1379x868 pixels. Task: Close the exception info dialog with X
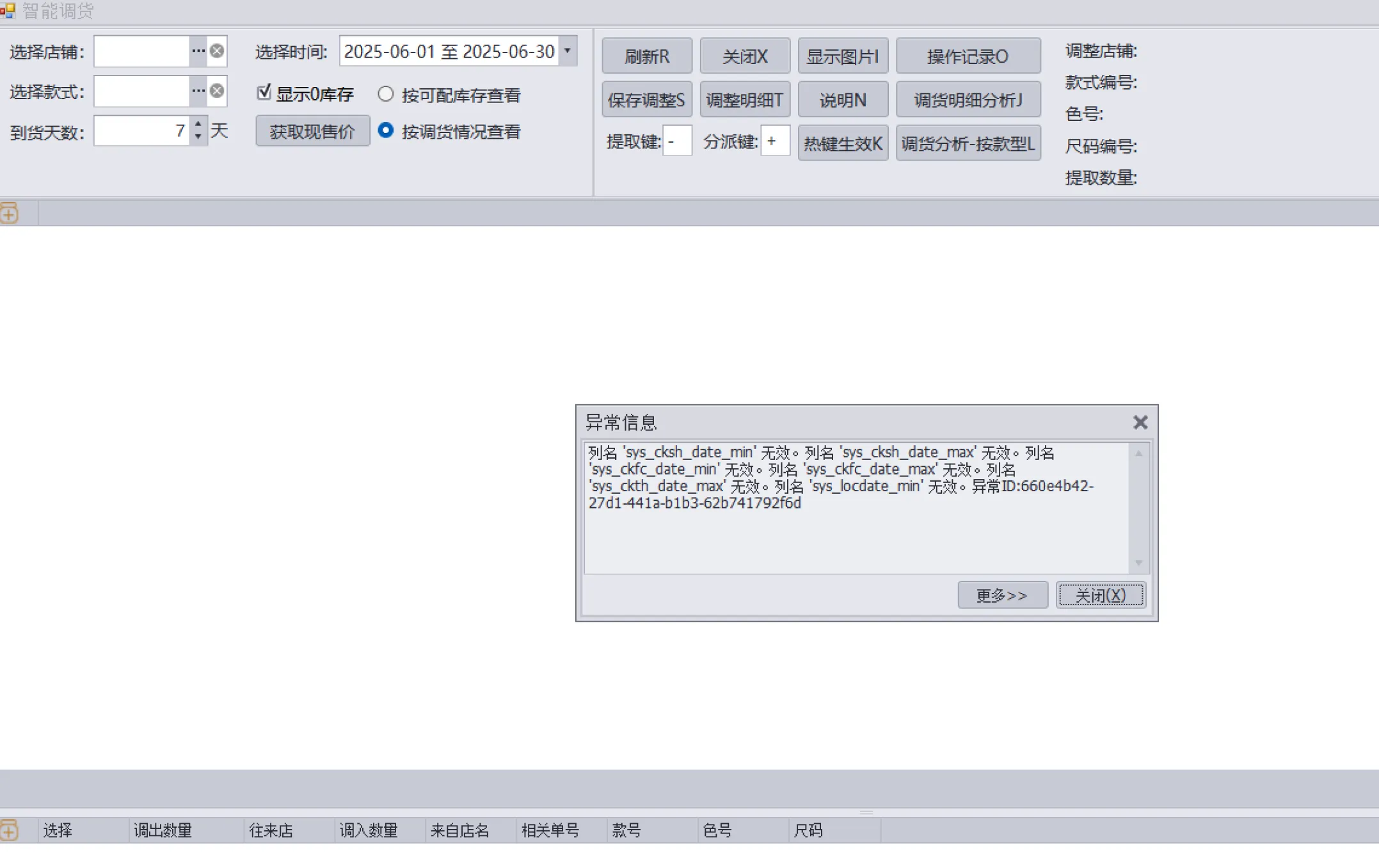point(1140,422)
